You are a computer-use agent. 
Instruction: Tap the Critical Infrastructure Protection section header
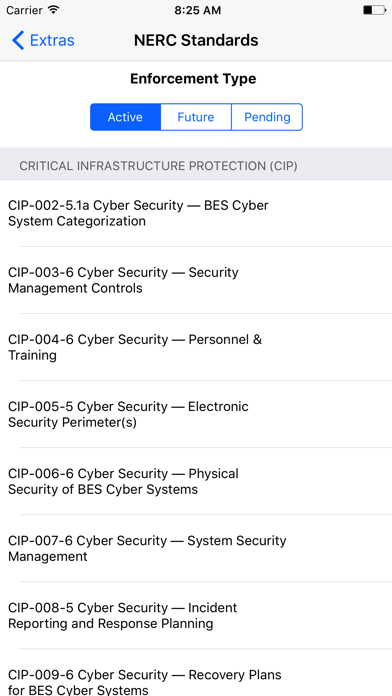coord(196,164)
